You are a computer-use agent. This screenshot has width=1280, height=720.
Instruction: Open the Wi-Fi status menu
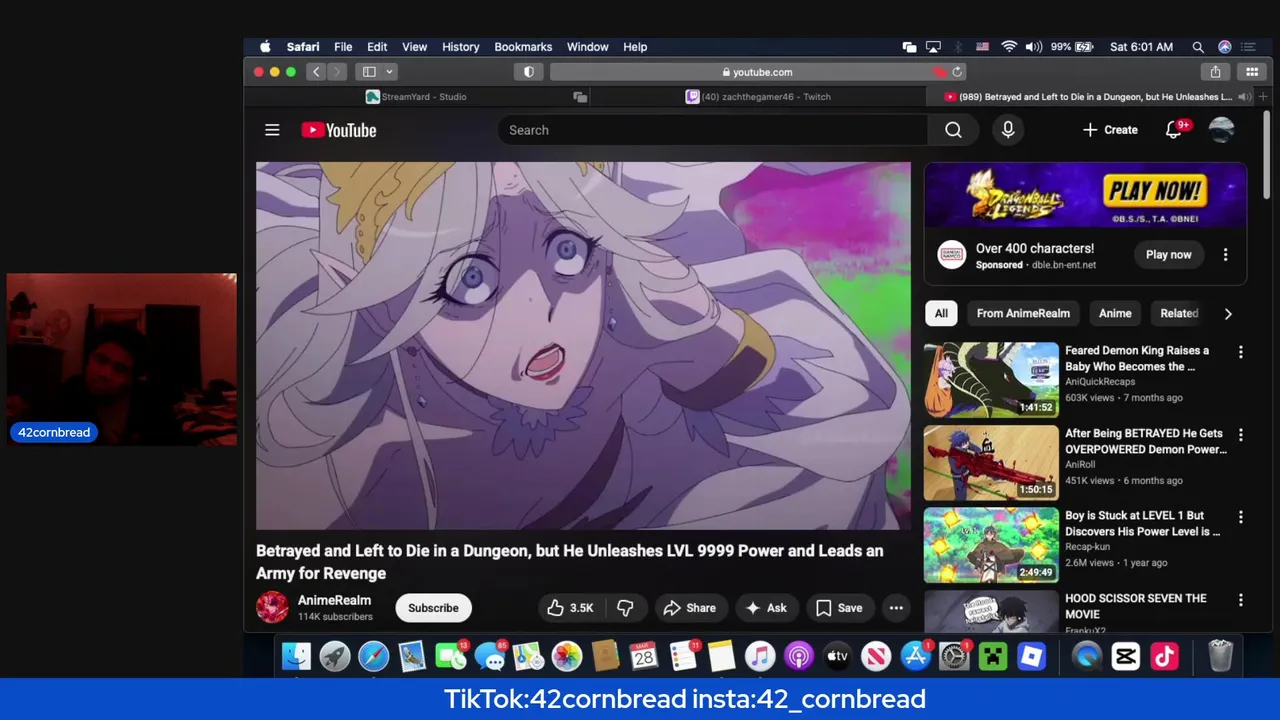[x=1009, y=47]
